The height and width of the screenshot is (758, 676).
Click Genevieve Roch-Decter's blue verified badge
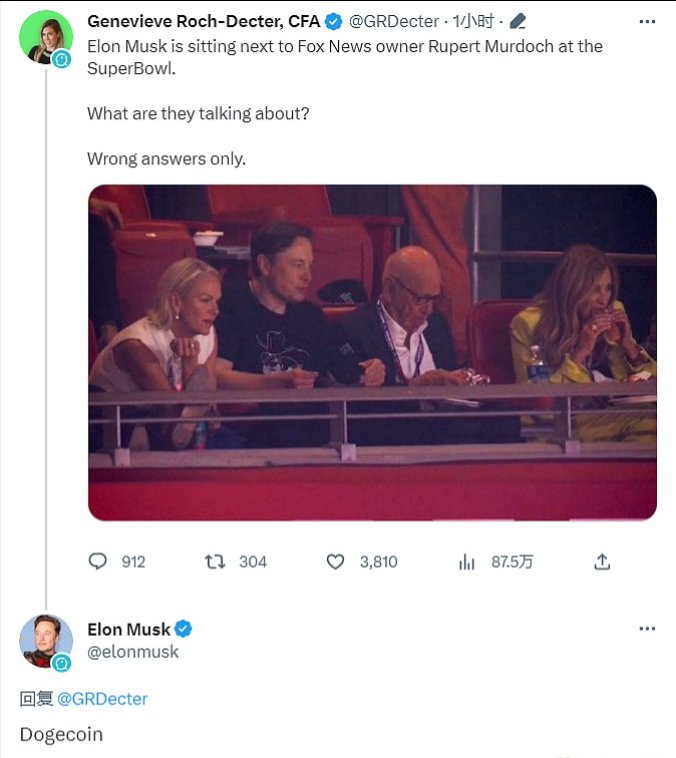coord(335,21)
